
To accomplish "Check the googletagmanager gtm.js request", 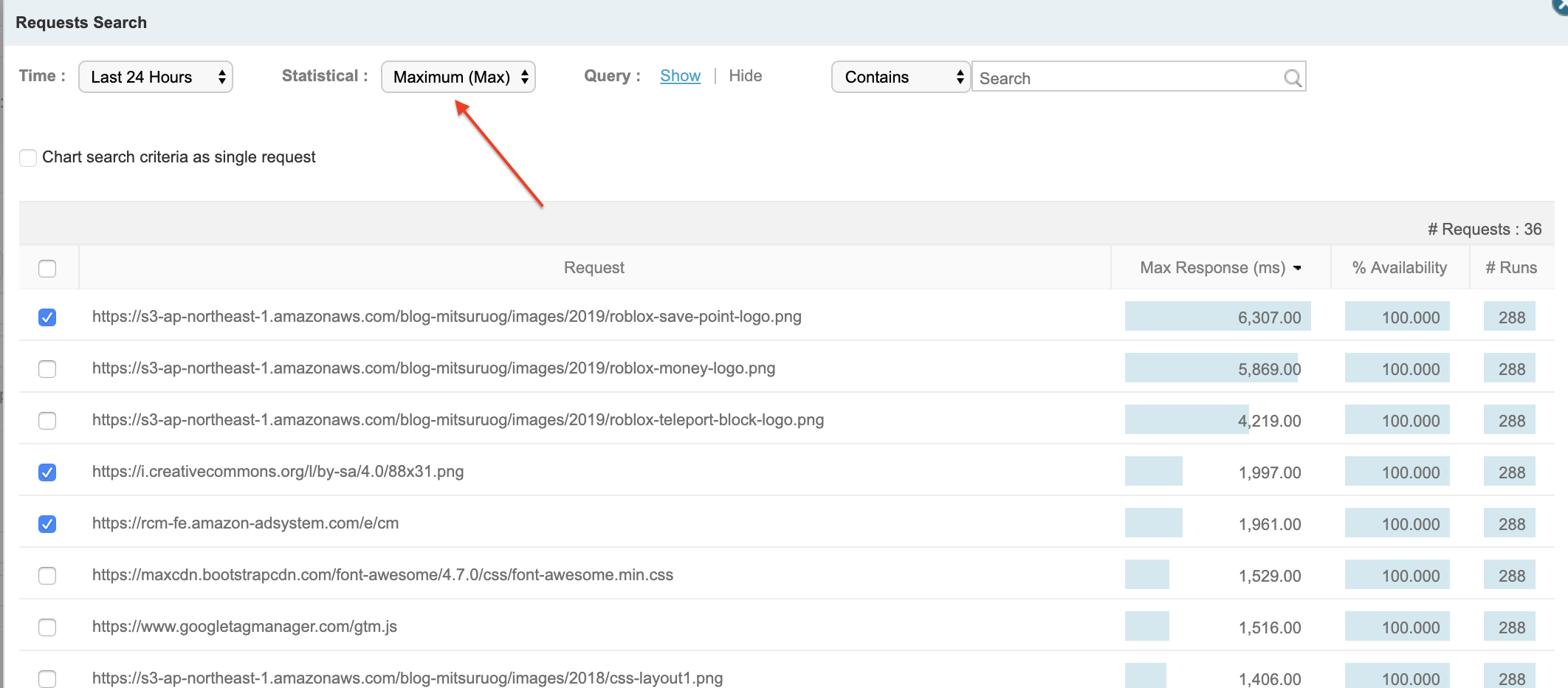I will pyautogui.click(x=47, y=627).
